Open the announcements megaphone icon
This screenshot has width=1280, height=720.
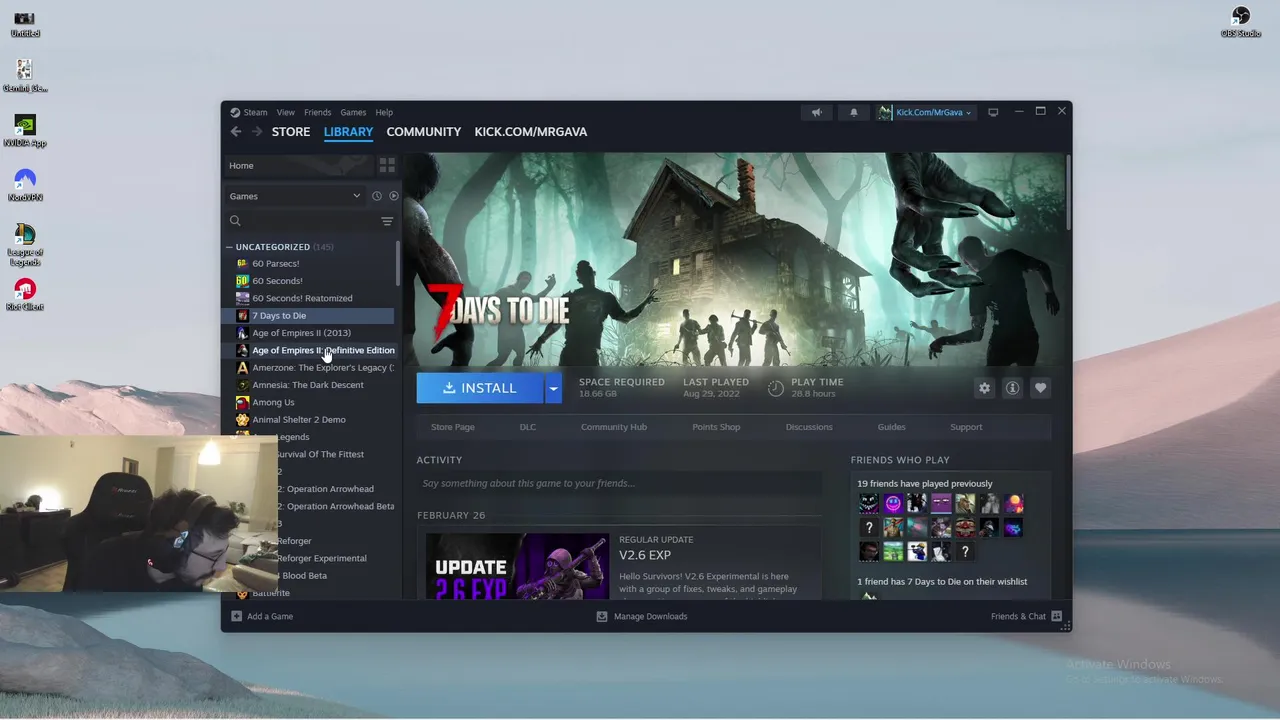[x=817, y=112]
